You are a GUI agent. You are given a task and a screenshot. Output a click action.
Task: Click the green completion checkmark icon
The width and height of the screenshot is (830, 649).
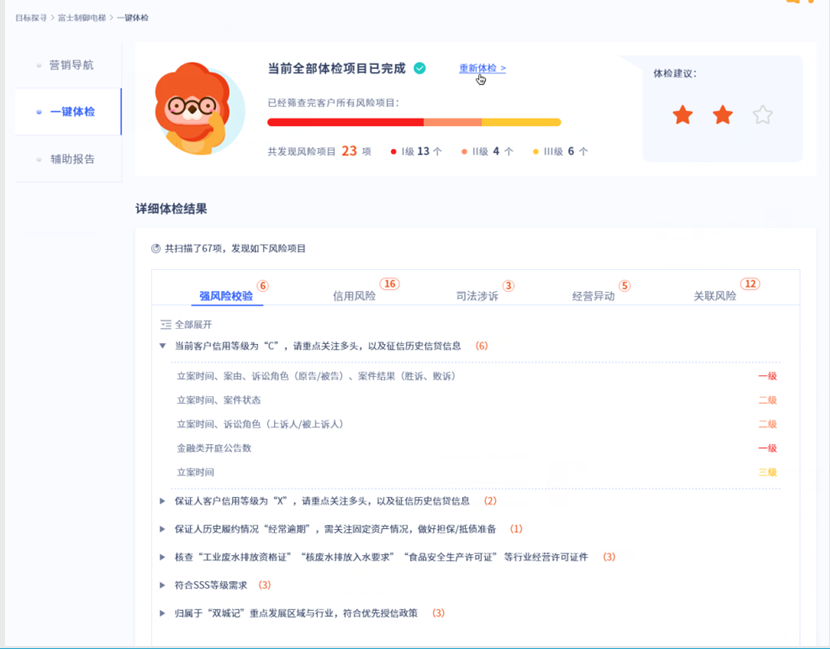pos(420,68)
